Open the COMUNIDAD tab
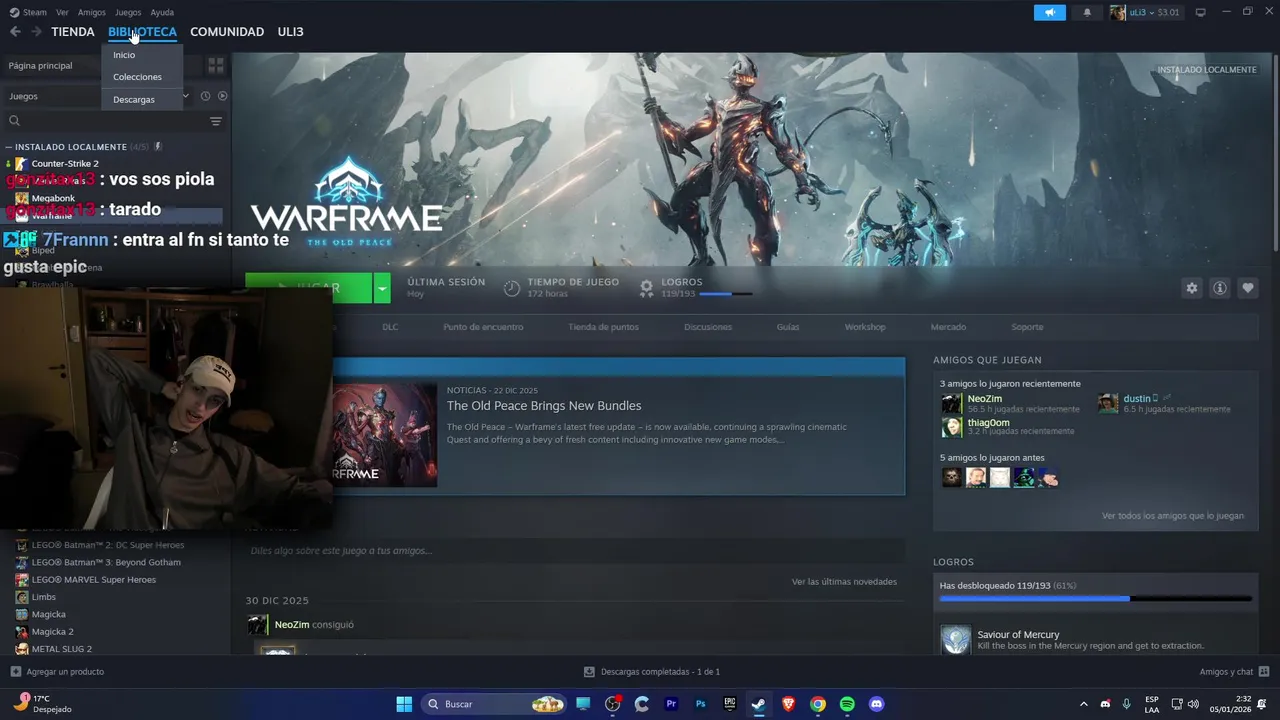This screenshot has height=720, width=1280. click(x=227, y=32)
